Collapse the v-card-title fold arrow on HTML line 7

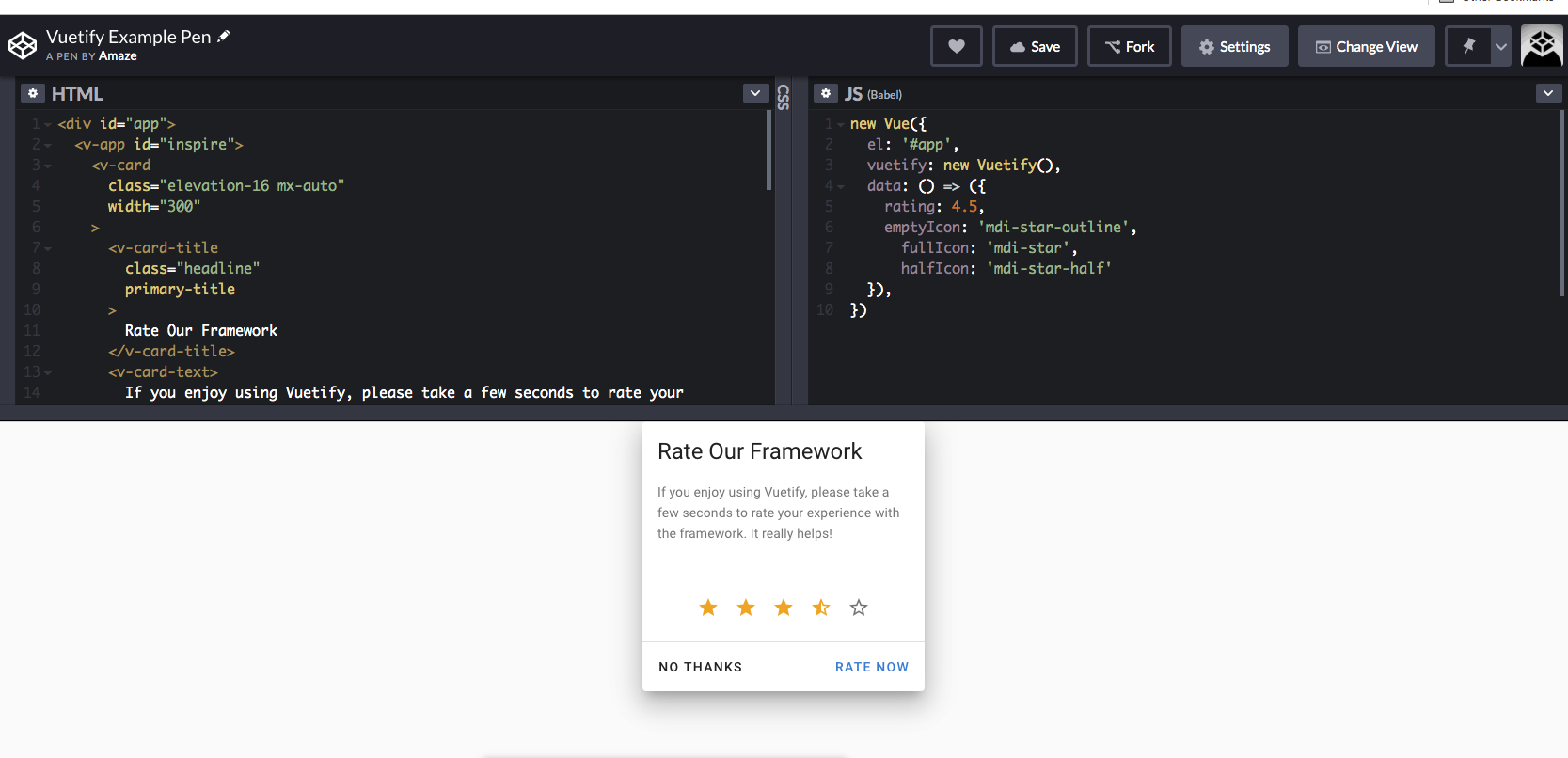tap(48, 248)
